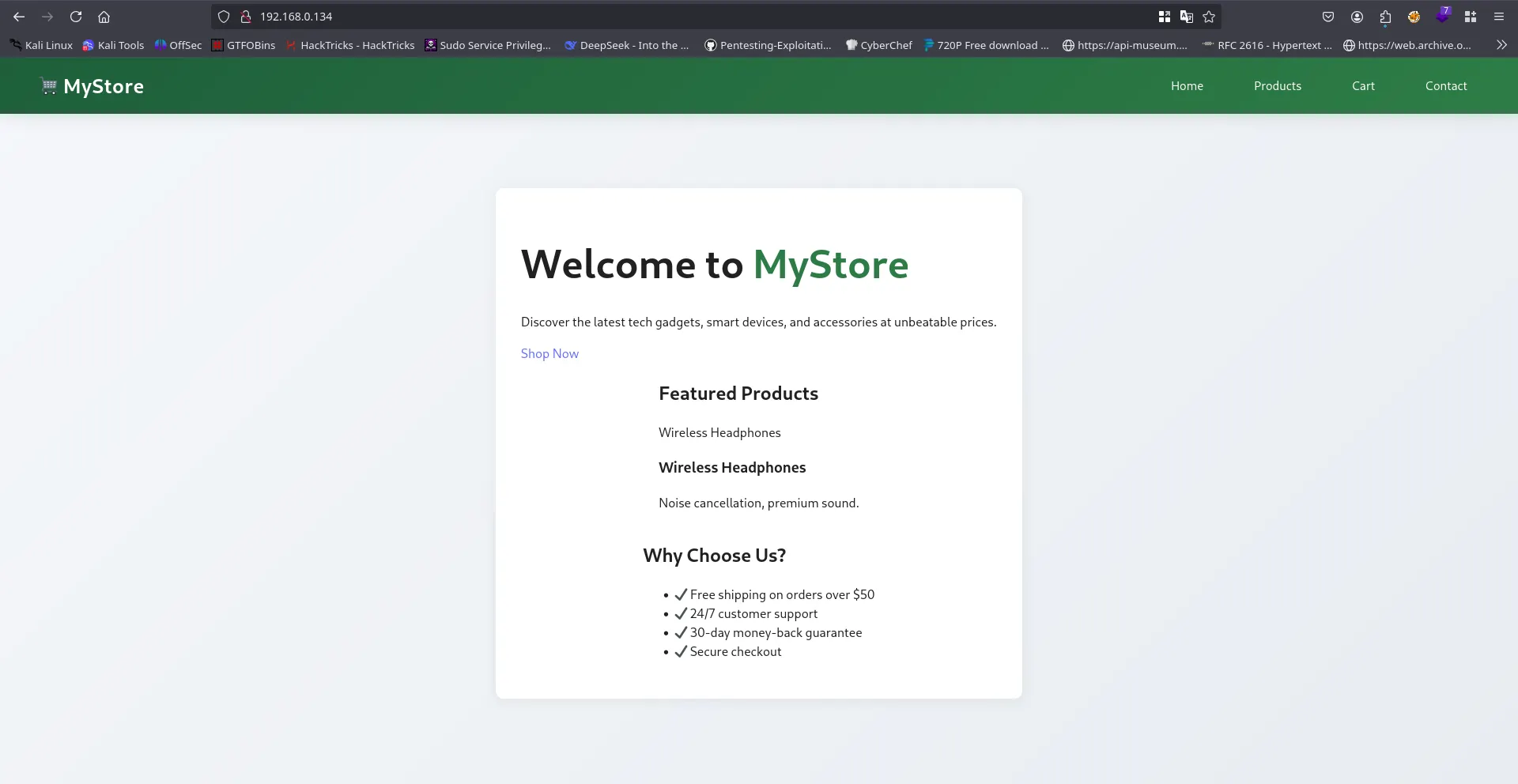This screenshot has width=1518, height=784.
Task: Show more bookmarks via the chevron
Action: point(1501,45)
